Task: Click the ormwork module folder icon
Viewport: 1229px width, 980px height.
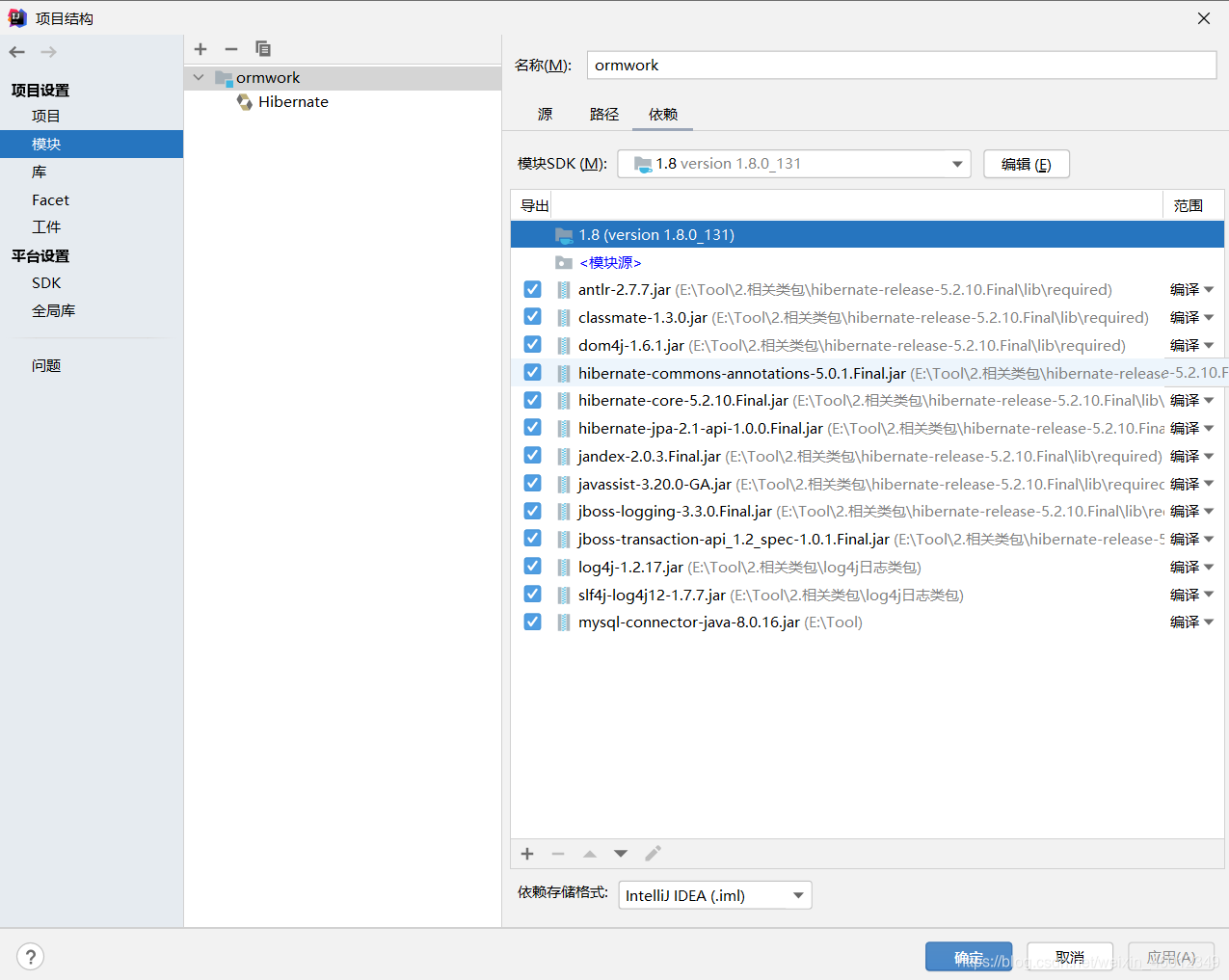Action: point(224,78)
